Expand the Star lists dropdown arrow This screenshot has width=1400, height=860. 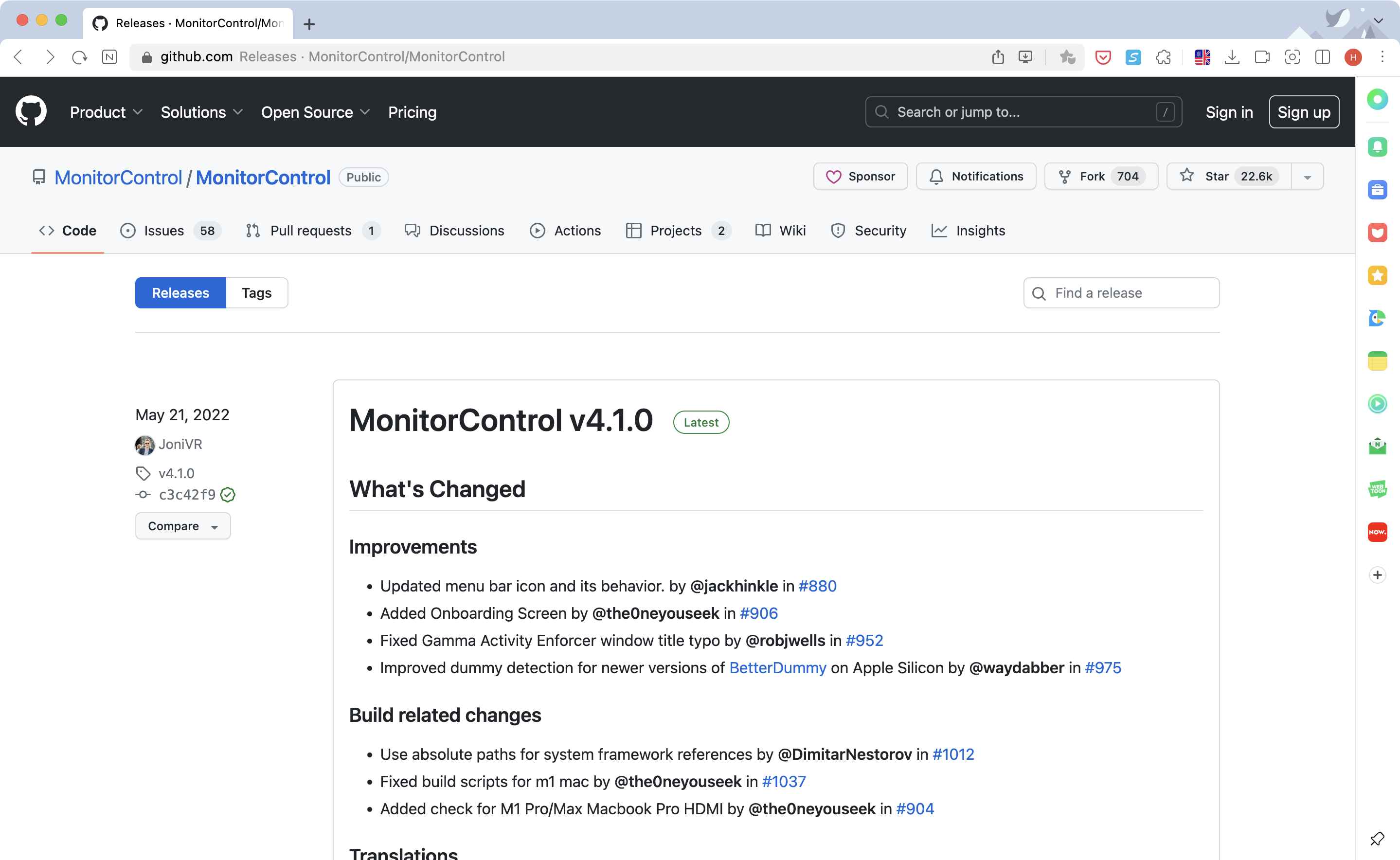pos(1307,177)
